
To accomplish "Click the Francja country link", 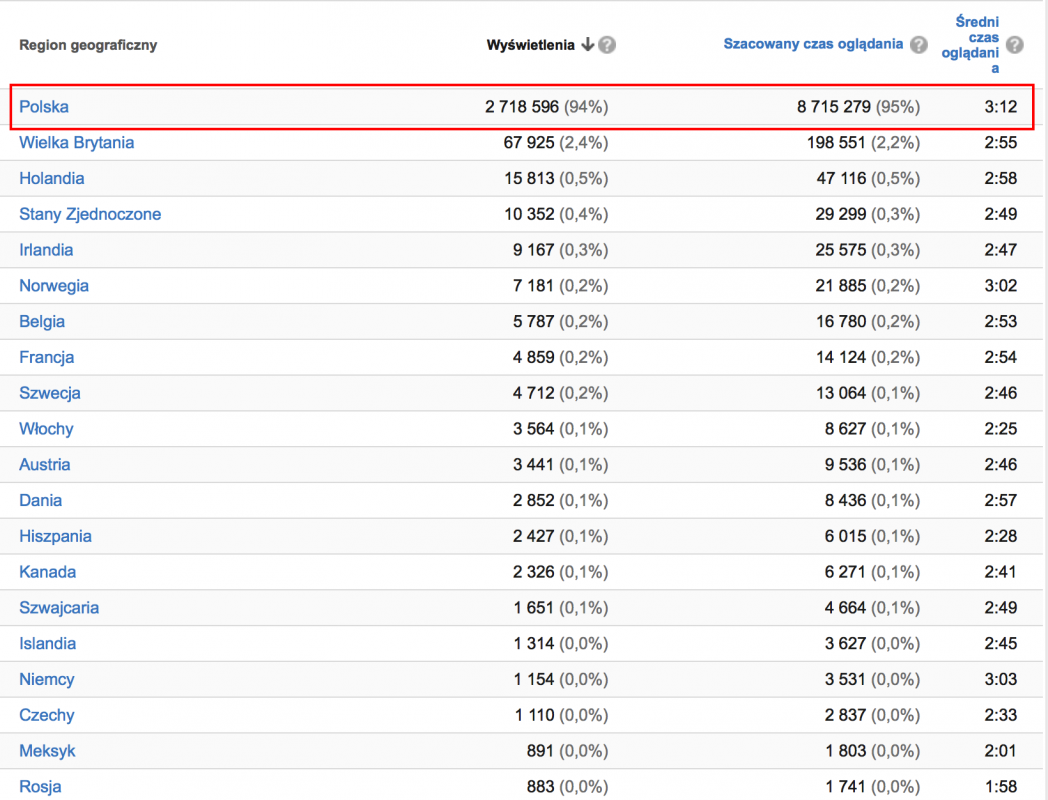I will click(x=47, y=357).
